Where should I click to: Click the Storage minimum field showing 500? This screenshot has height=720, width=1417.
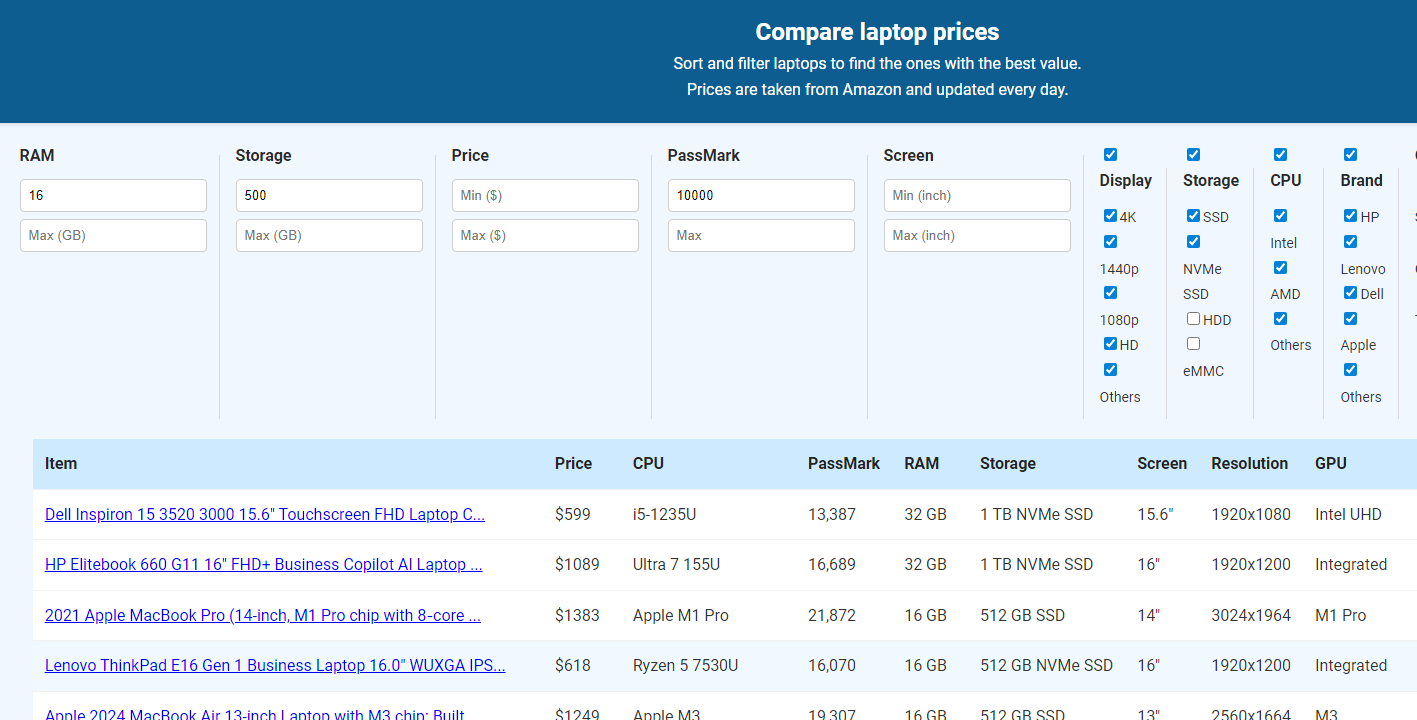click(329, 195)
